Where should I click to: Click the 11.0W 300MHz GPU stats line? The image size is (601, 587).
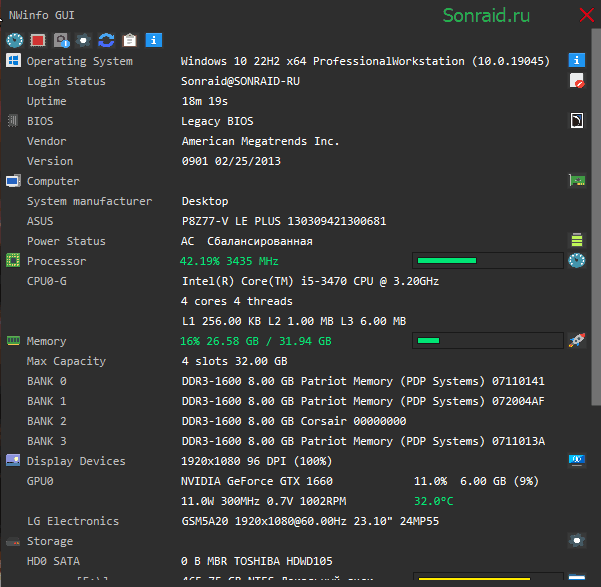[x=264, y=501]
